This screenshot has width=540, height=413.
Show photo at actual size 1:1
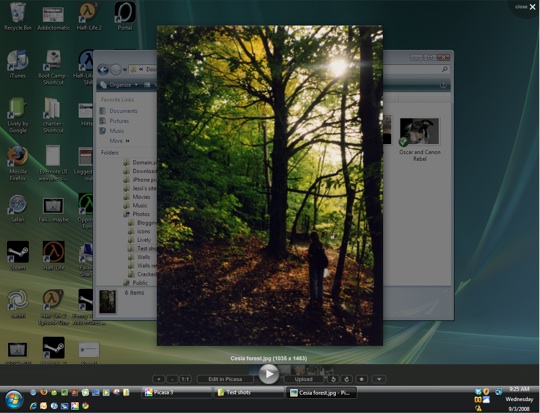coord(185,379)
